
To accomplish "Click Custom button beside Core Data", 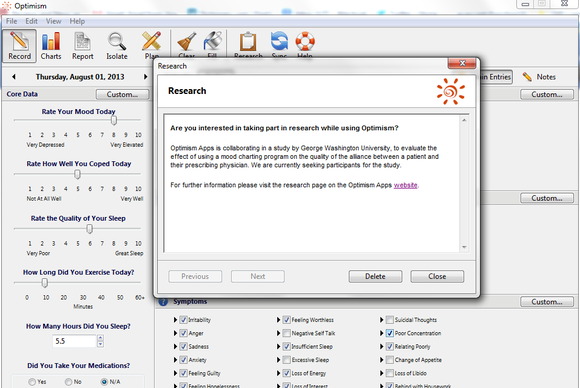I will (x=122, y=94).
